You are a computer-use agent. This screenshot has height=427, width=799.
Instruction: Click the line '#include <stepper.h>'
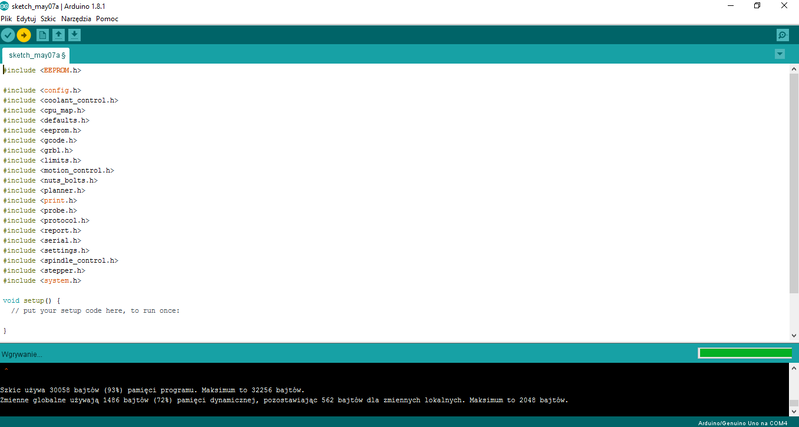(x=44, y=271)
